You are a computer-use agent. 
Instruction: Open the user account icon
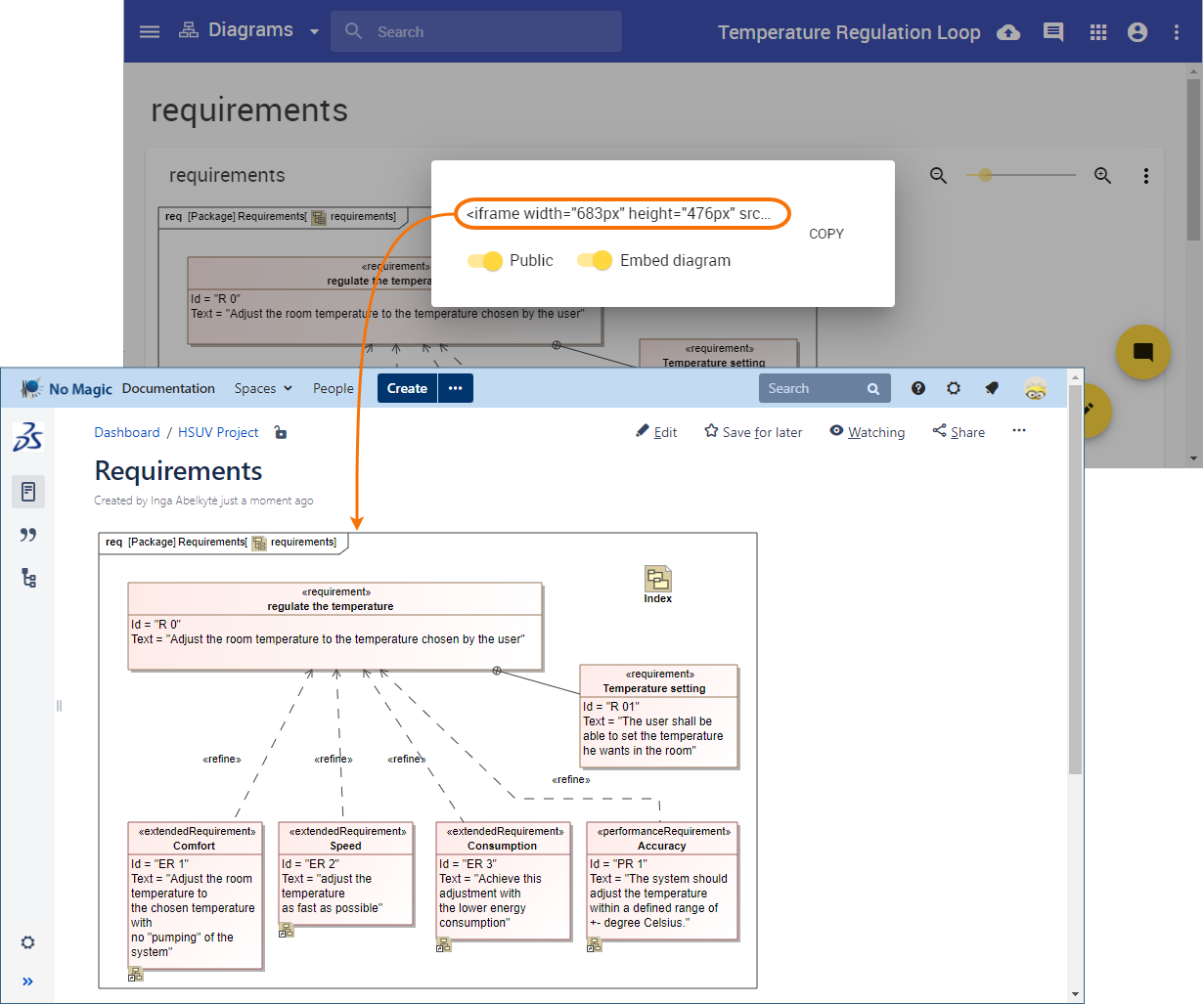click(1137, 32)
